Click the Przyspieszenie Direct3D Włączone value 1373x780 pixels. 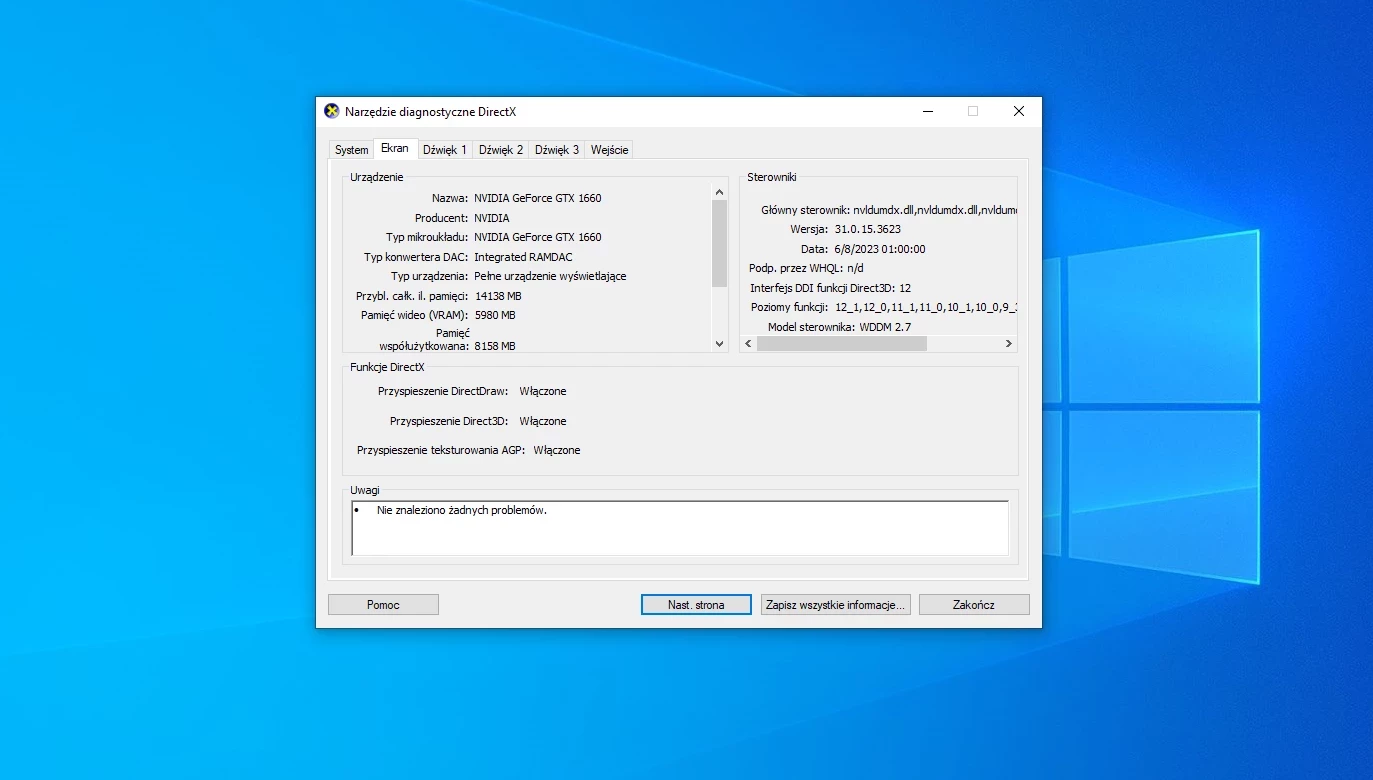[x=543, y=421]
